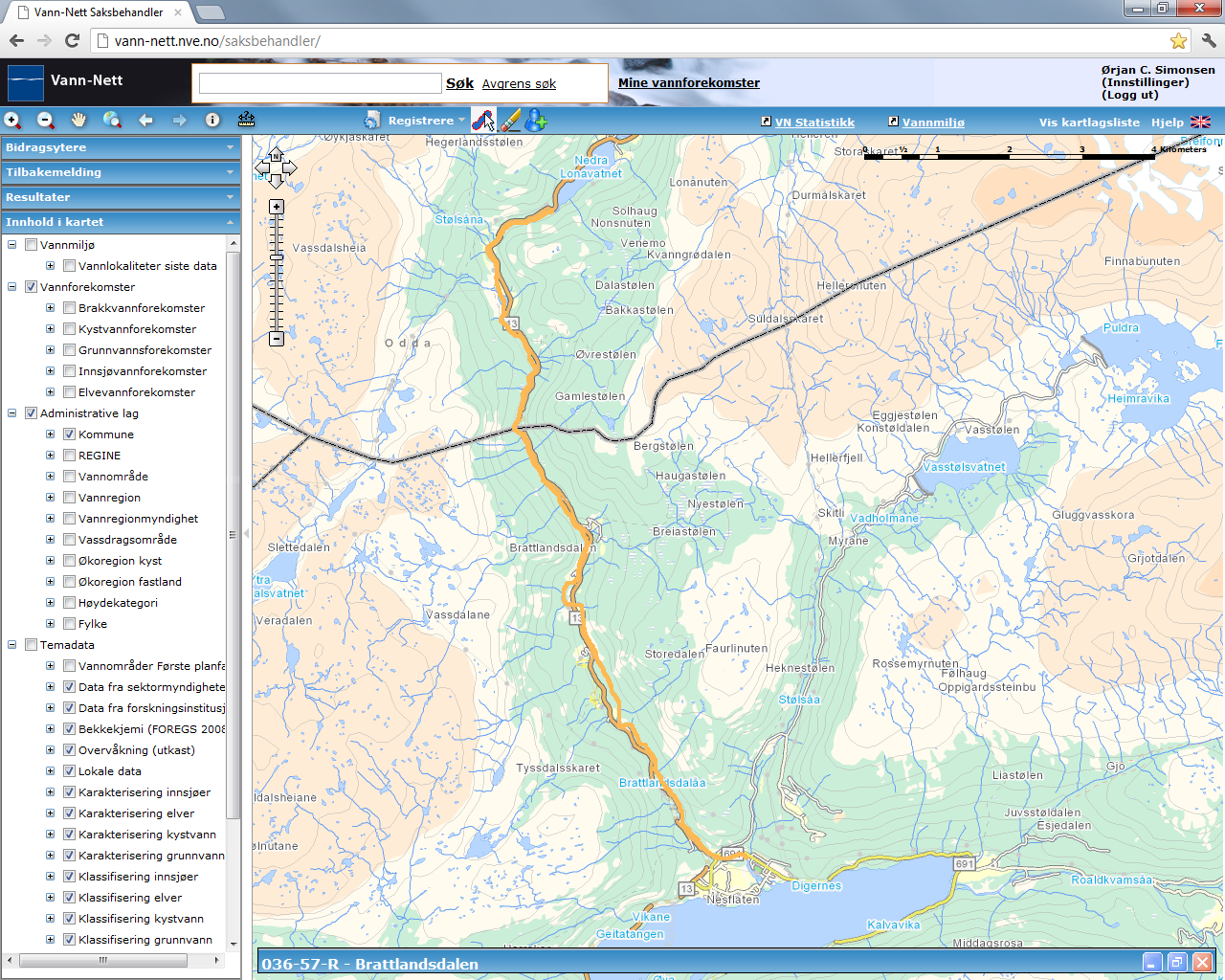Uncheck the Kommune layer checkbox
Image resolution: width=1225 pixels, height=980 pixels.
69,434
